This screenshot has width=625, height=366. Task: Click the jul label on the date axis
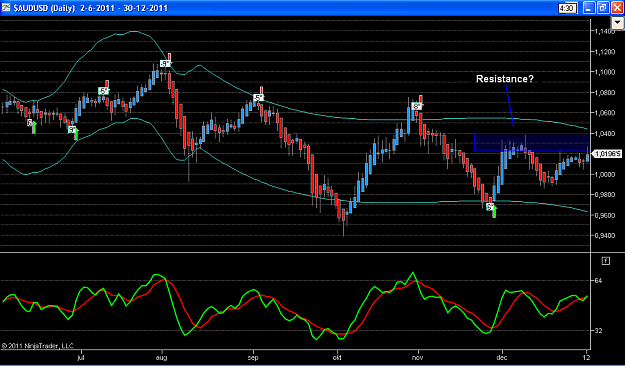pyautogui.click(x=81, y=357)
